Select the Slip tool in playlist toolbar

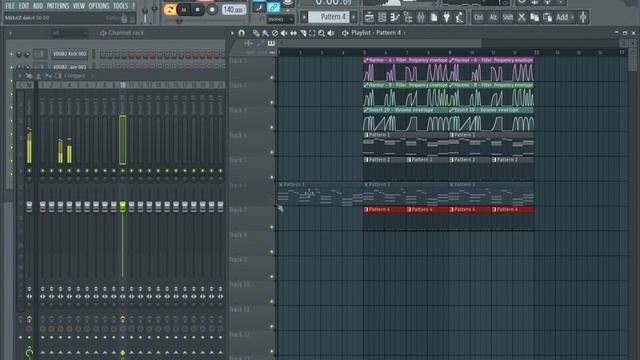293,33
